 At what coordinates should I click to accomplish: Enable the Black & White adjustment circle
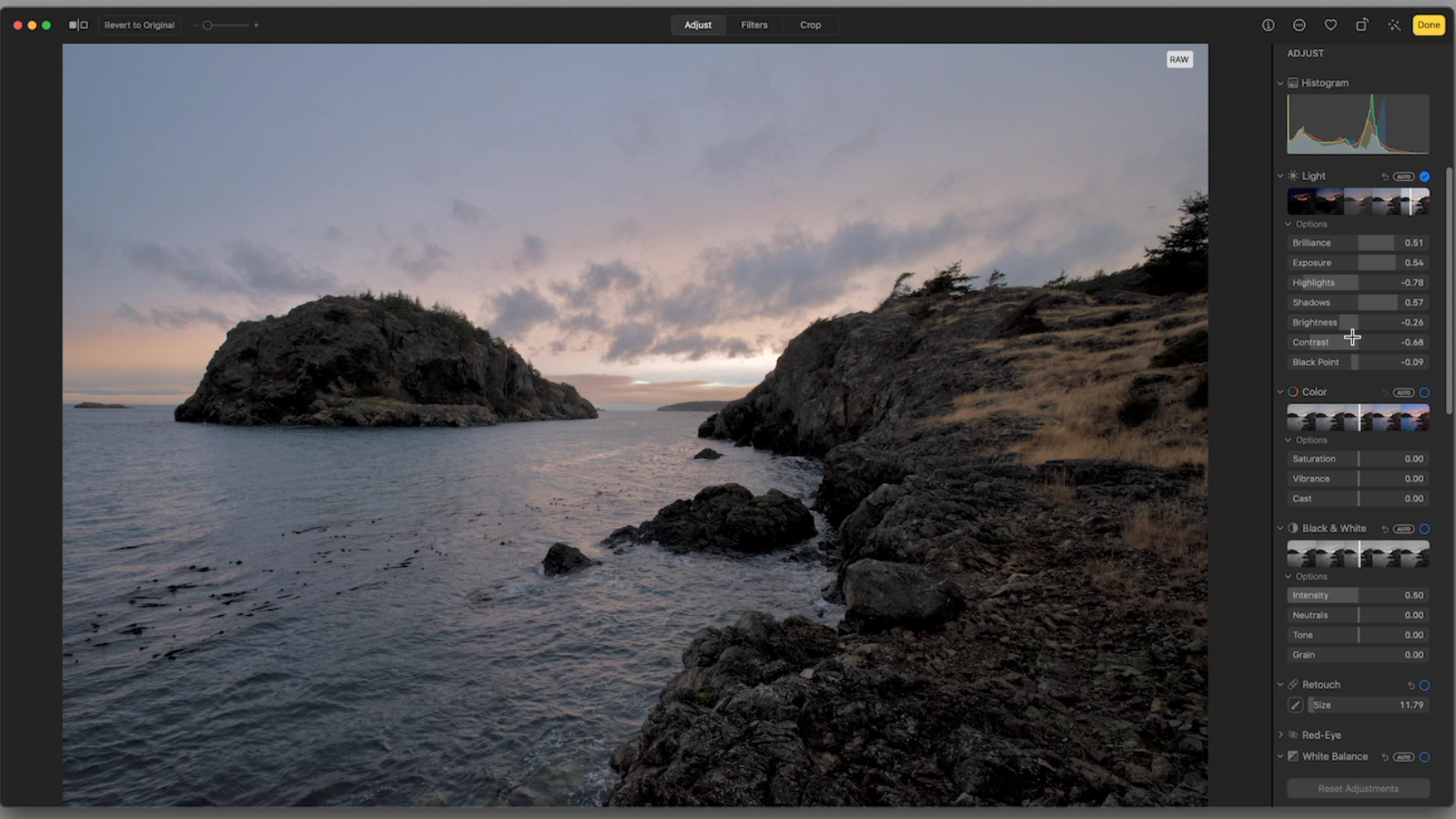(x=1425, y=529)
